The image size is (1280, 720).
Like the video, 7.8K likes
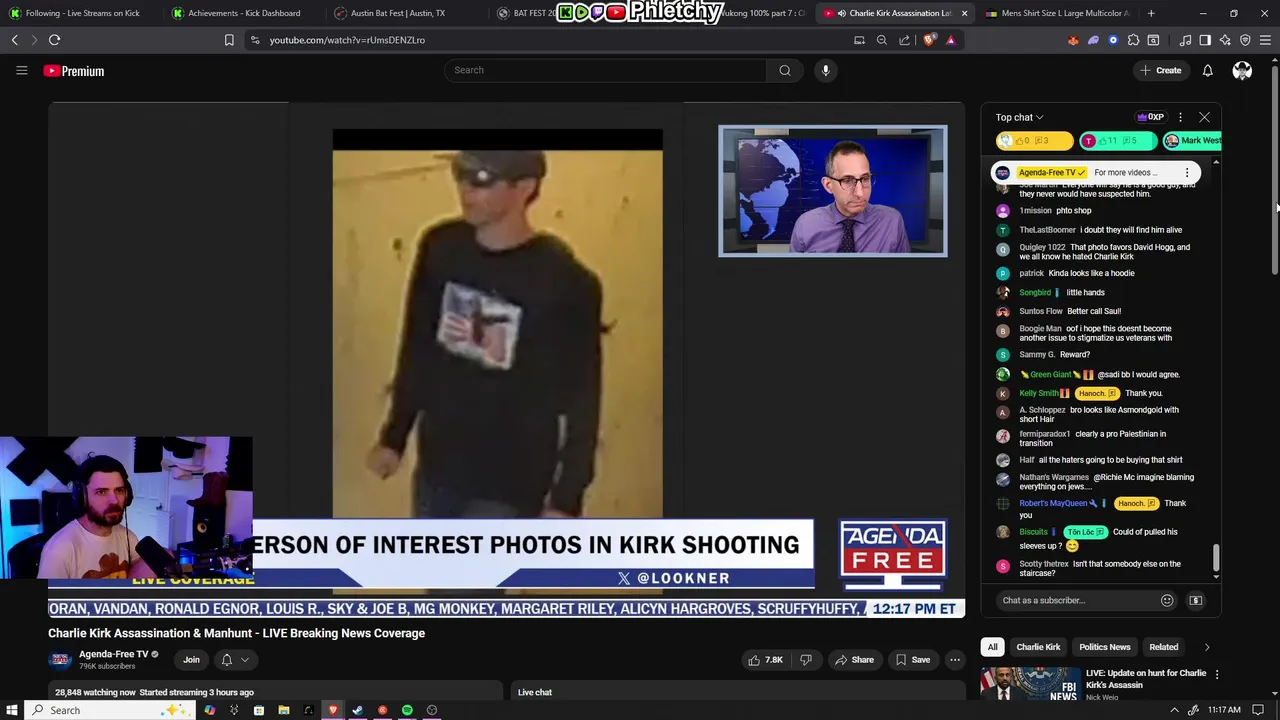coord(766,660)
